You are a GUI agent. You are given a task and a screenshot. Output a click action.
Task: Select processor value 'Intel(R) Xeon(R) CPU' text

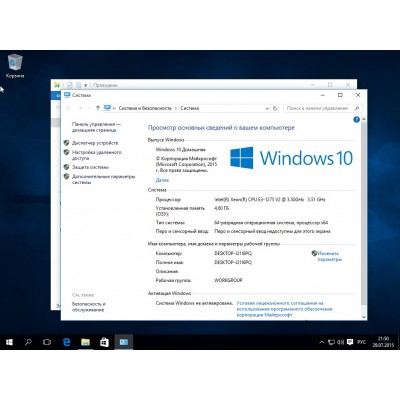click(270, 199)
